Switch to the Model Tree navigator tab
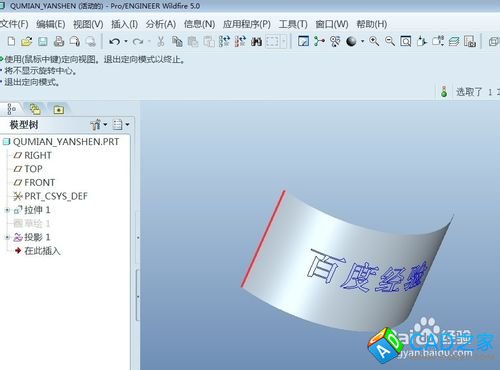Image resolution: width=500 pixels, height=370 pixels. pyautogui.click(x=11, y=109)
